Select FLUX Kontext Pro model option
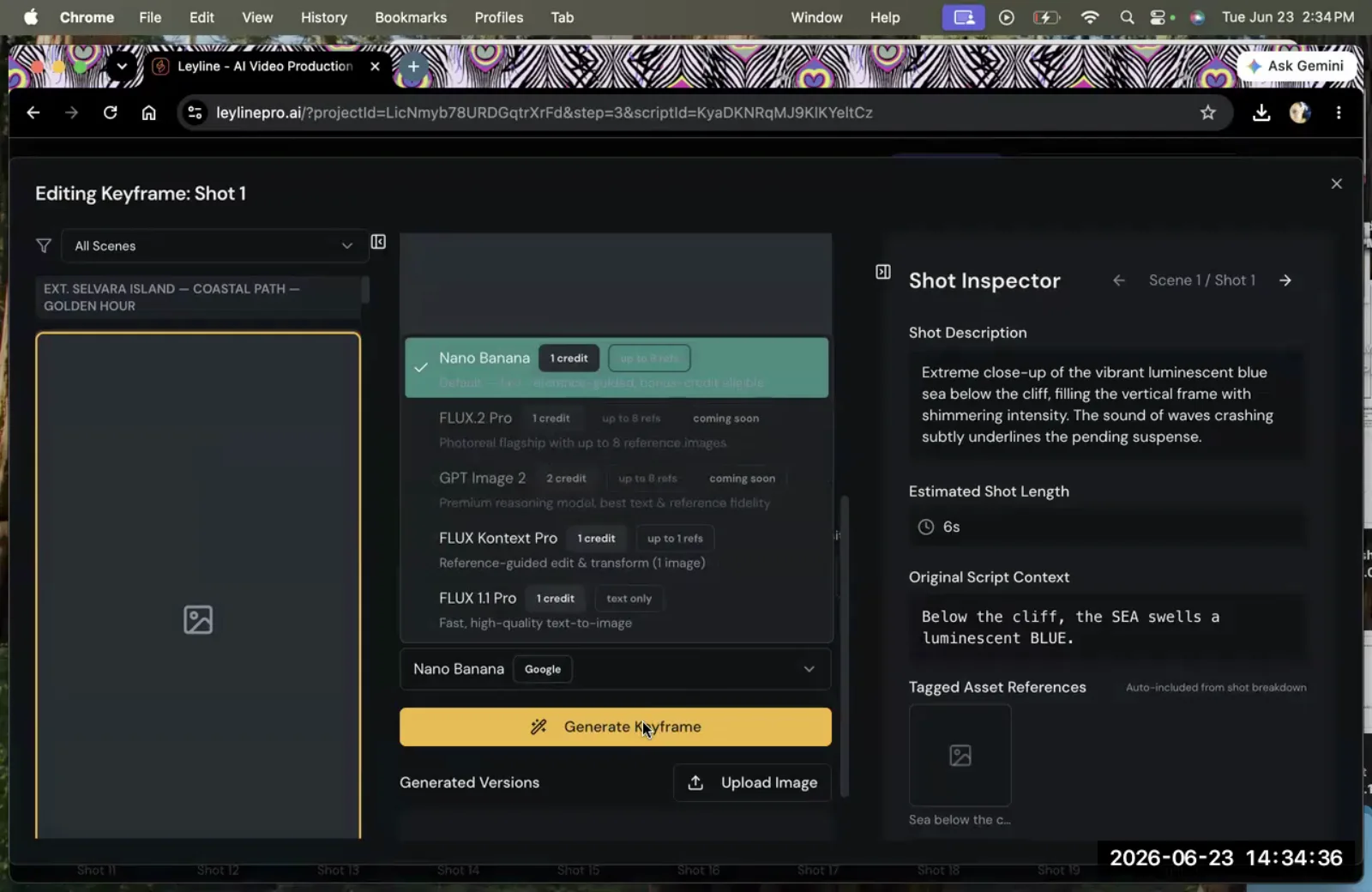The height and width of the screenshot is (892, 1372). tap(617, 549)
